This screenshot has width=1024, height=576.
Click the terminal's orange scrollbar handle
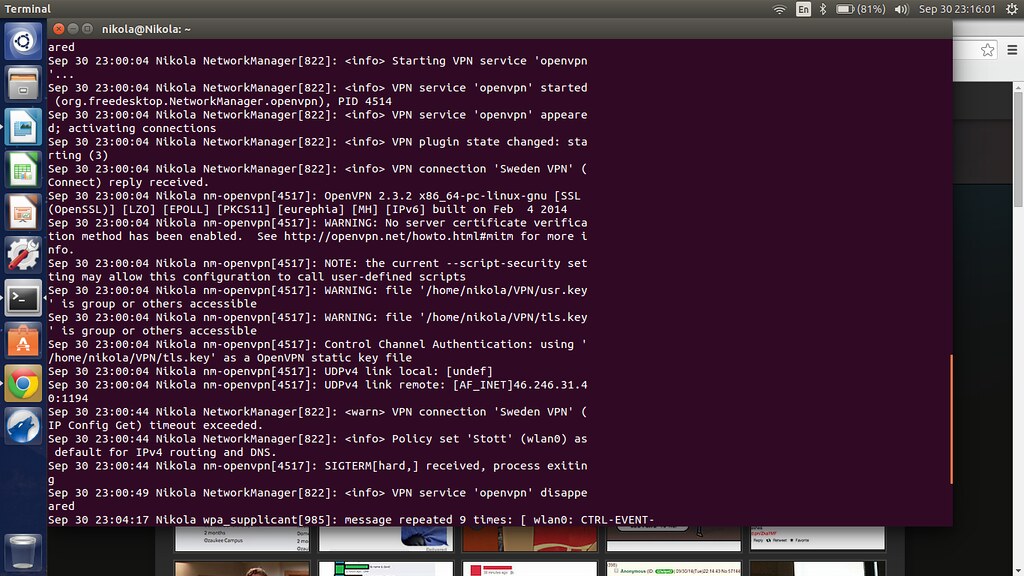click(x=951, y=419)
